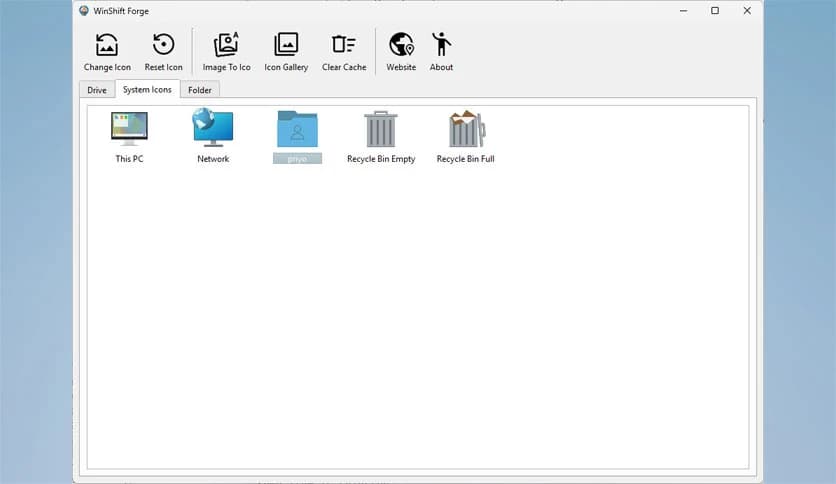The width and height of the screenshot is (836, 484).
Task: Select the Recycle Bin Full icon
Action: [465, 136]
